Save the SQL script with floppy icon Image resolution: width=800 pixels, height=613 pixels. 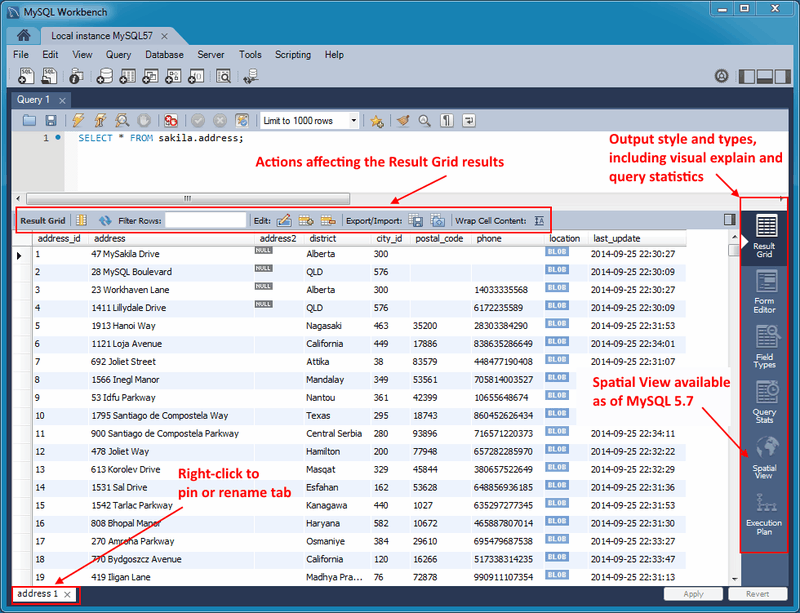[x=51, y=120]
